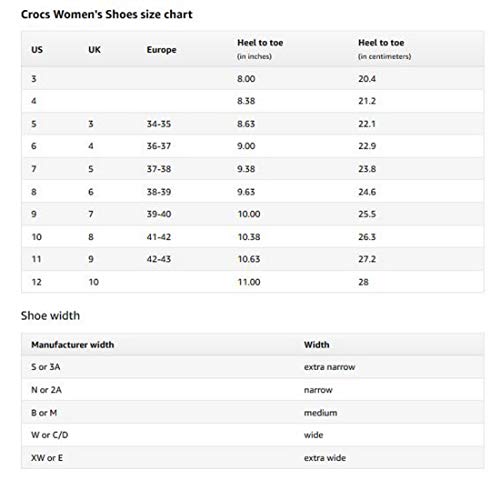This screenshot has height=480, width=500.
Task: Select the 25.5 centimeters value
Action: (x=367, y=214)
